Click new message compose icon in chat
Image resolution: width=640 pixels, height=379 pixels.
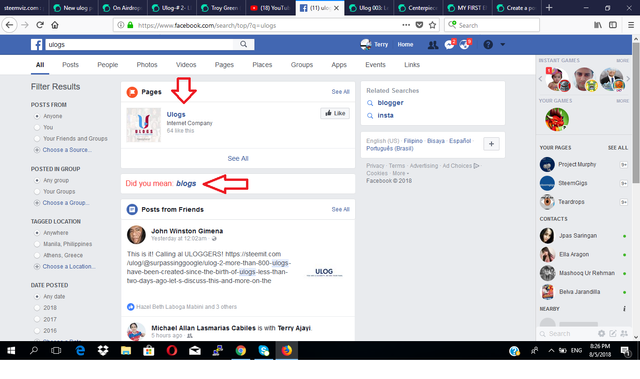click(613, 333)
